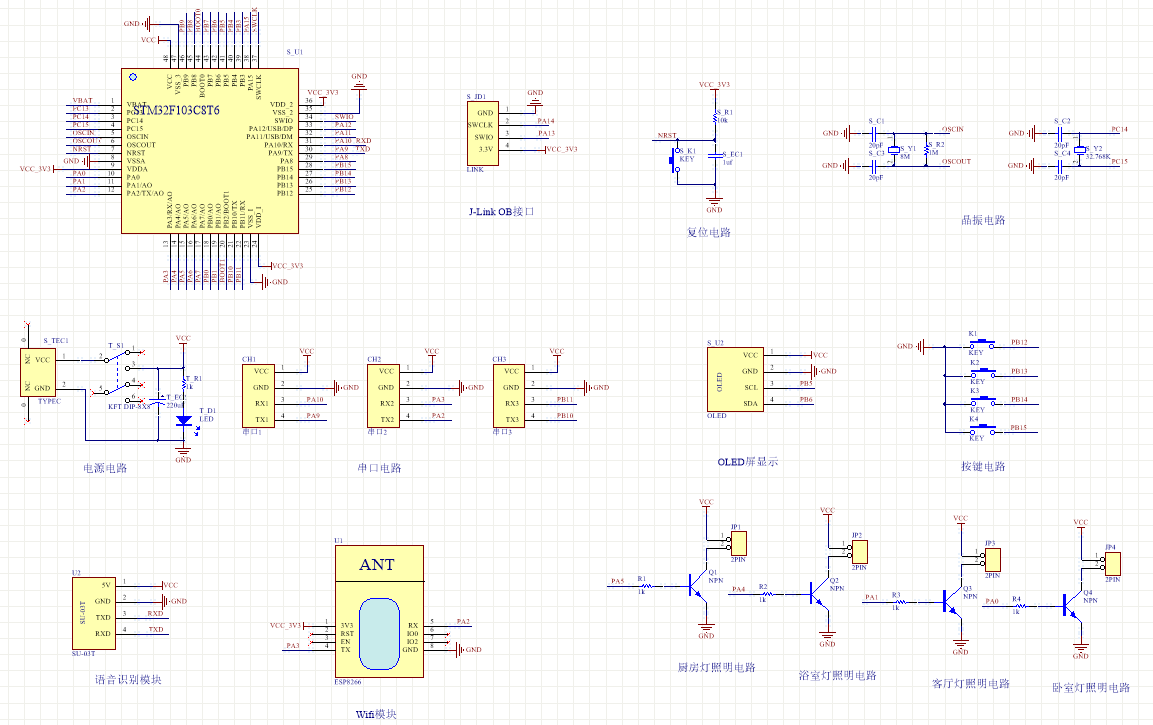1153x725 pixels.
Task: Click the OLED屏显示 label
Action: click(748, 462)
